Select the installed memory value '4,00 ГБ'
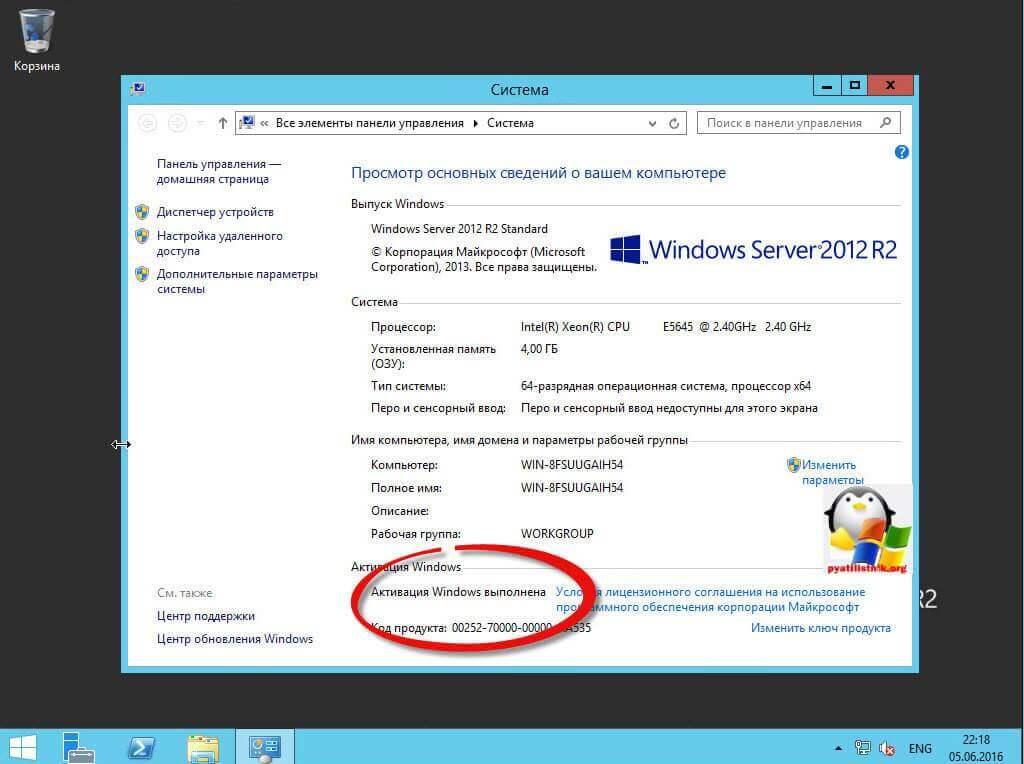 (539, 349)
